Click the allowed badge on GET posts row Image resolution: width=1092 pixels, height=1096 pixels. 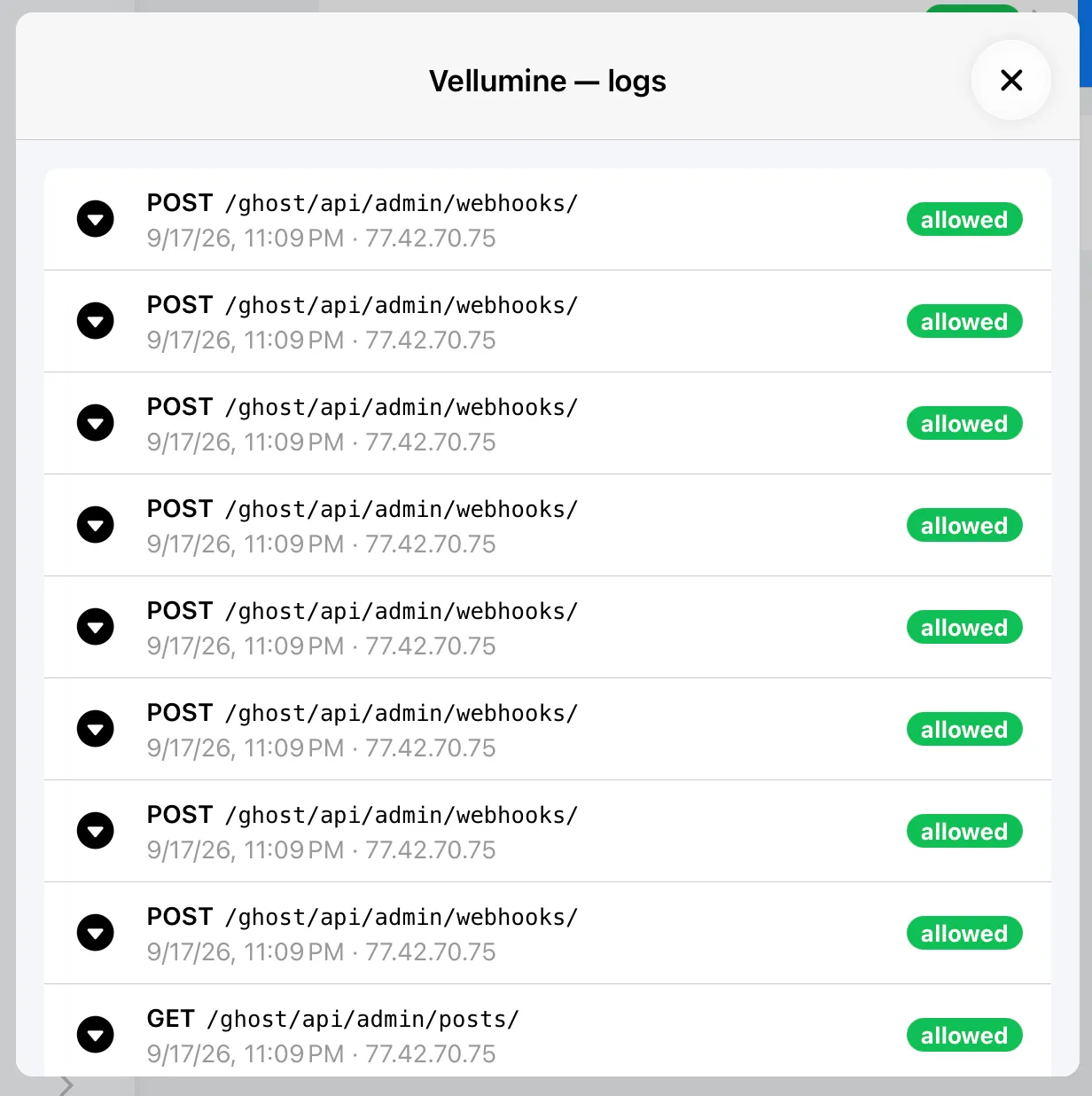[964, 1035]
